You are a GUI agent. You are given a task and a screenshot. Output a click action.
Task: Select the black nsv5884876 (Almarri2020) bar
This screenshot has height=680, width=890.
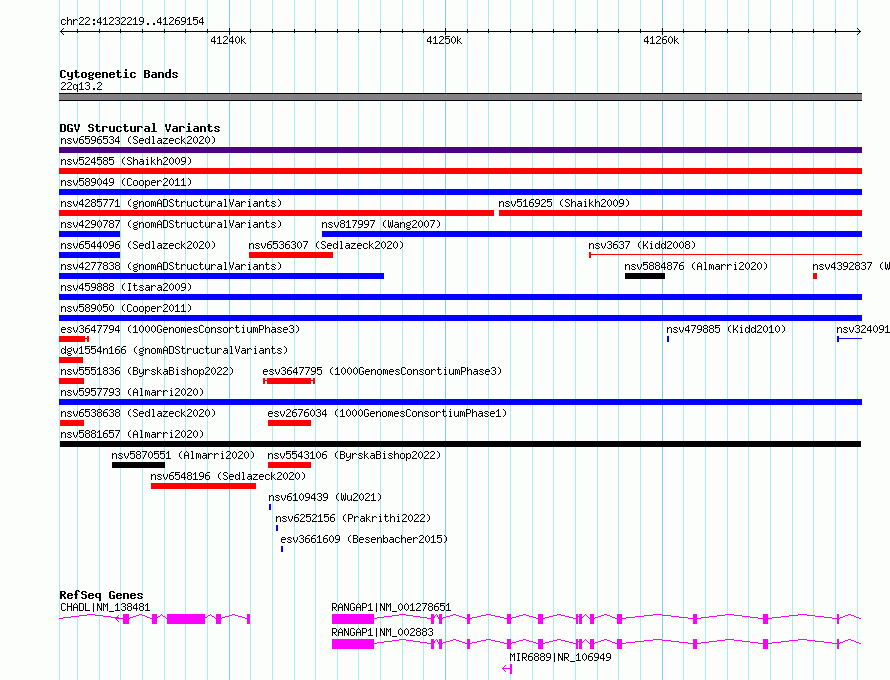645,276
